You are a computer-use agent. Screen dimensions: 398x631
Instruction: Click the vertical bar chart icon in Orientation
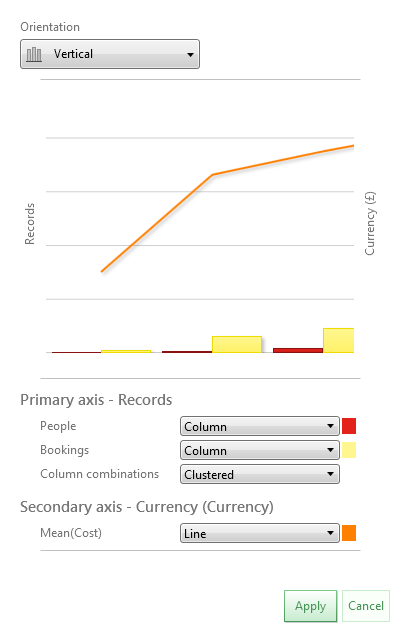click(34, 54)
